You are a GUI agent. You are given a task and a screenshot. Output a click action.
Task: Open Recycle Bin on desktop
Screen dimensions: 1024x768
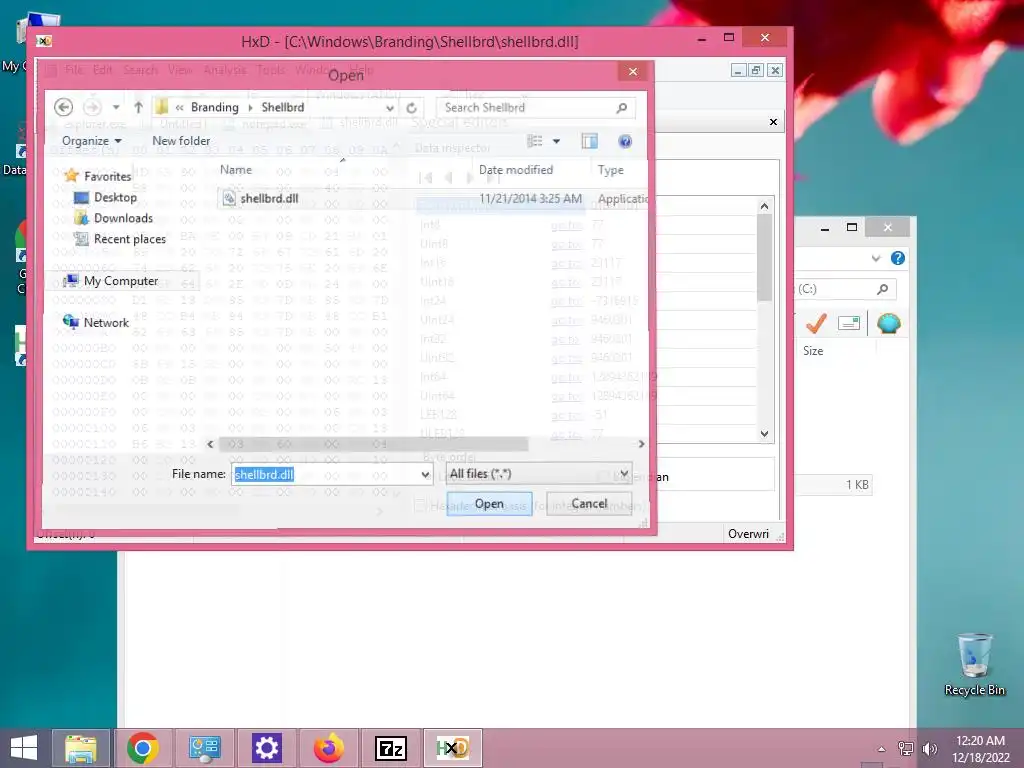975,664
